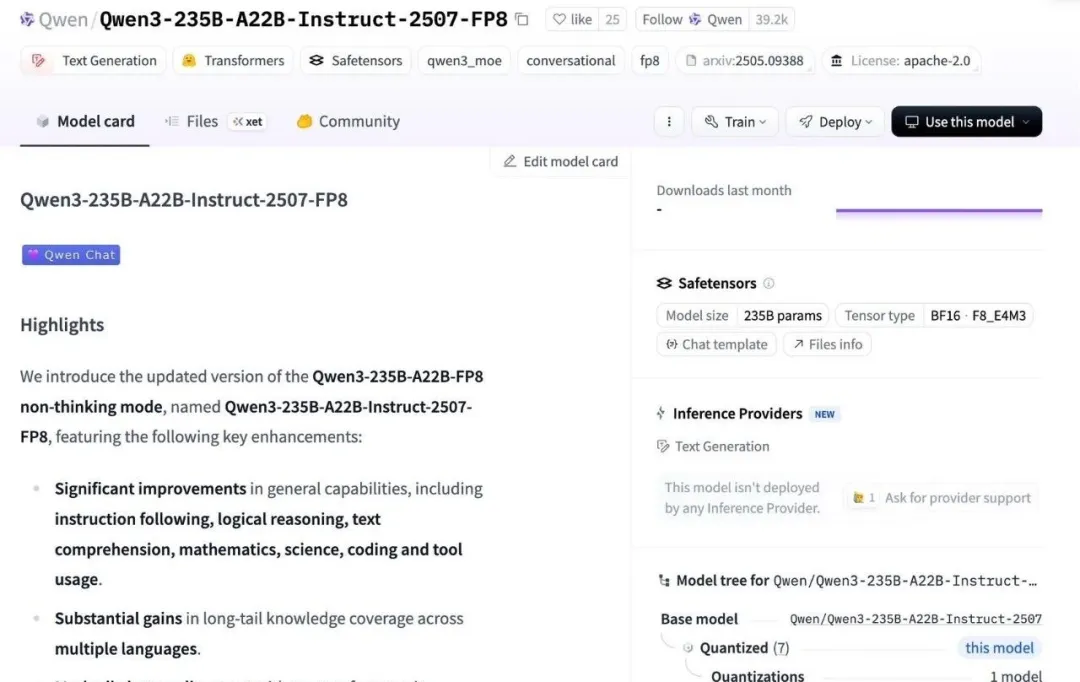Image resolution: width=1080 pixels, height=682 pixels.
Task: Open the Qwen Chat badge
Action: [71, 255]
